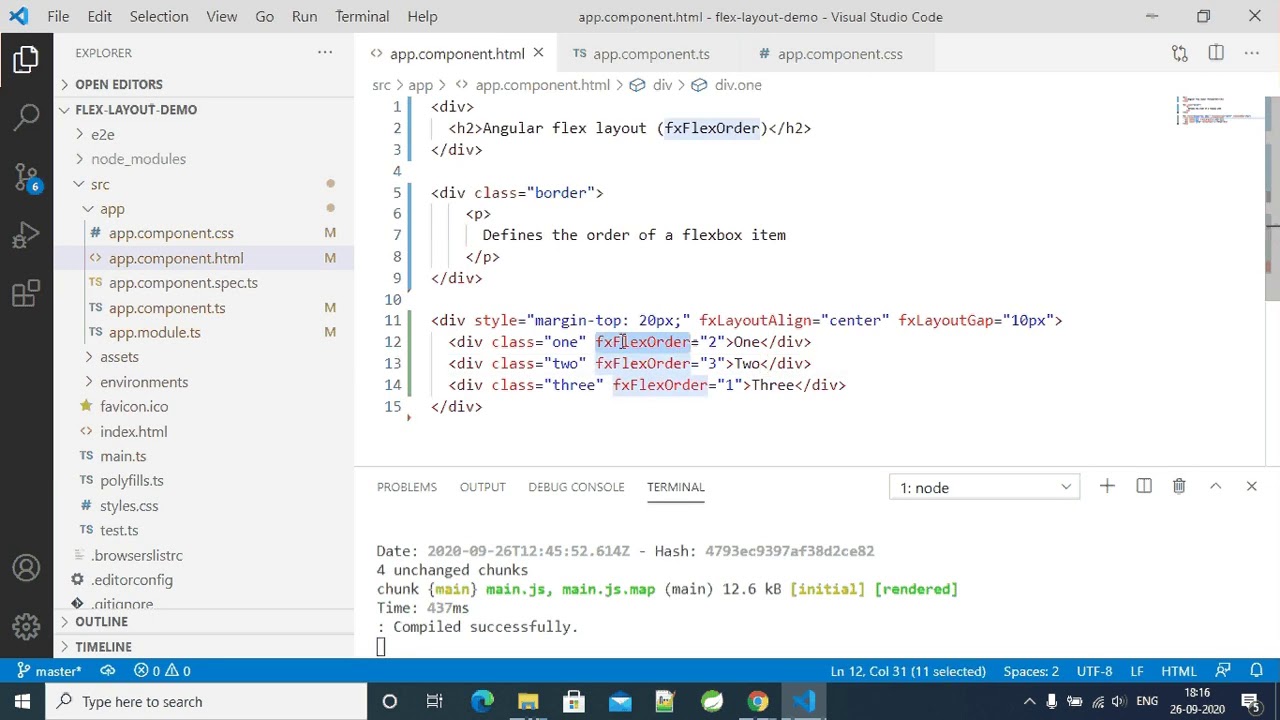Viewport: 1280px width, 720px height.
Task: Click the master branch status bar item
Action: 49,671
